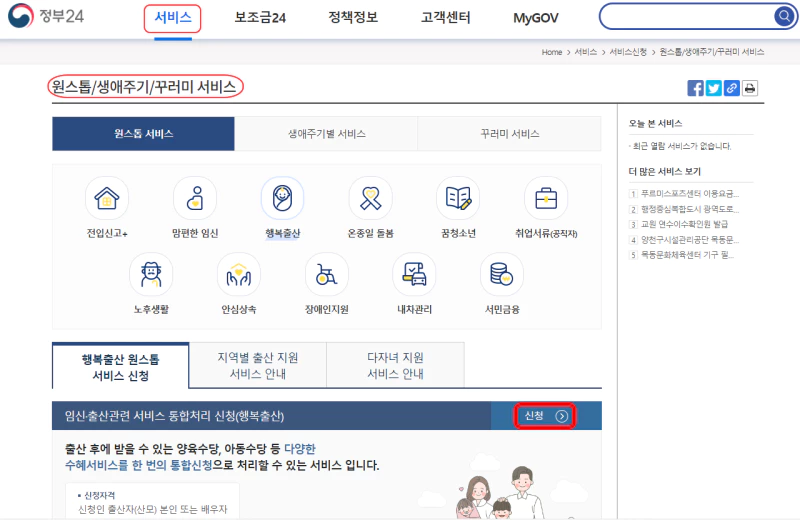The width and height of the screenshot is (800, 520).
Task: Click the 오늘 본 서비스 heading
Action: [655, 123]
